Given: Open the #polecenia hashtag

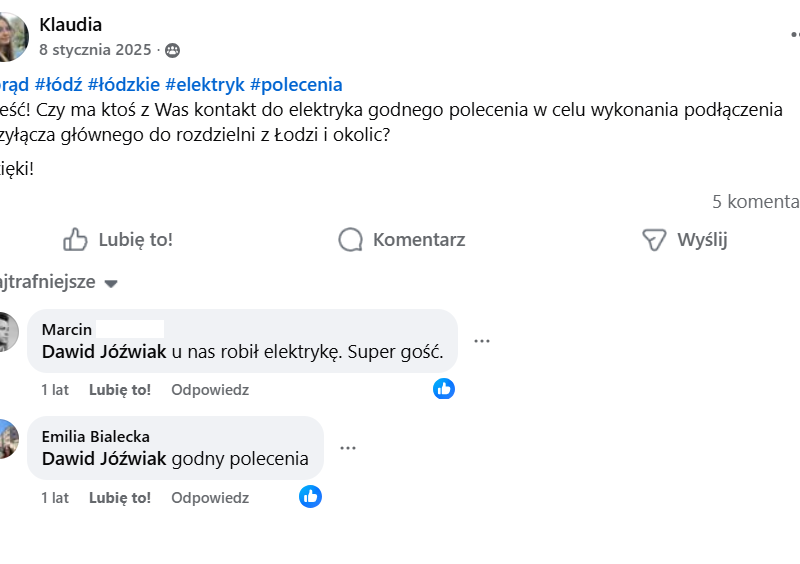Looking at the screenshot, I should [x=296, y=85].
